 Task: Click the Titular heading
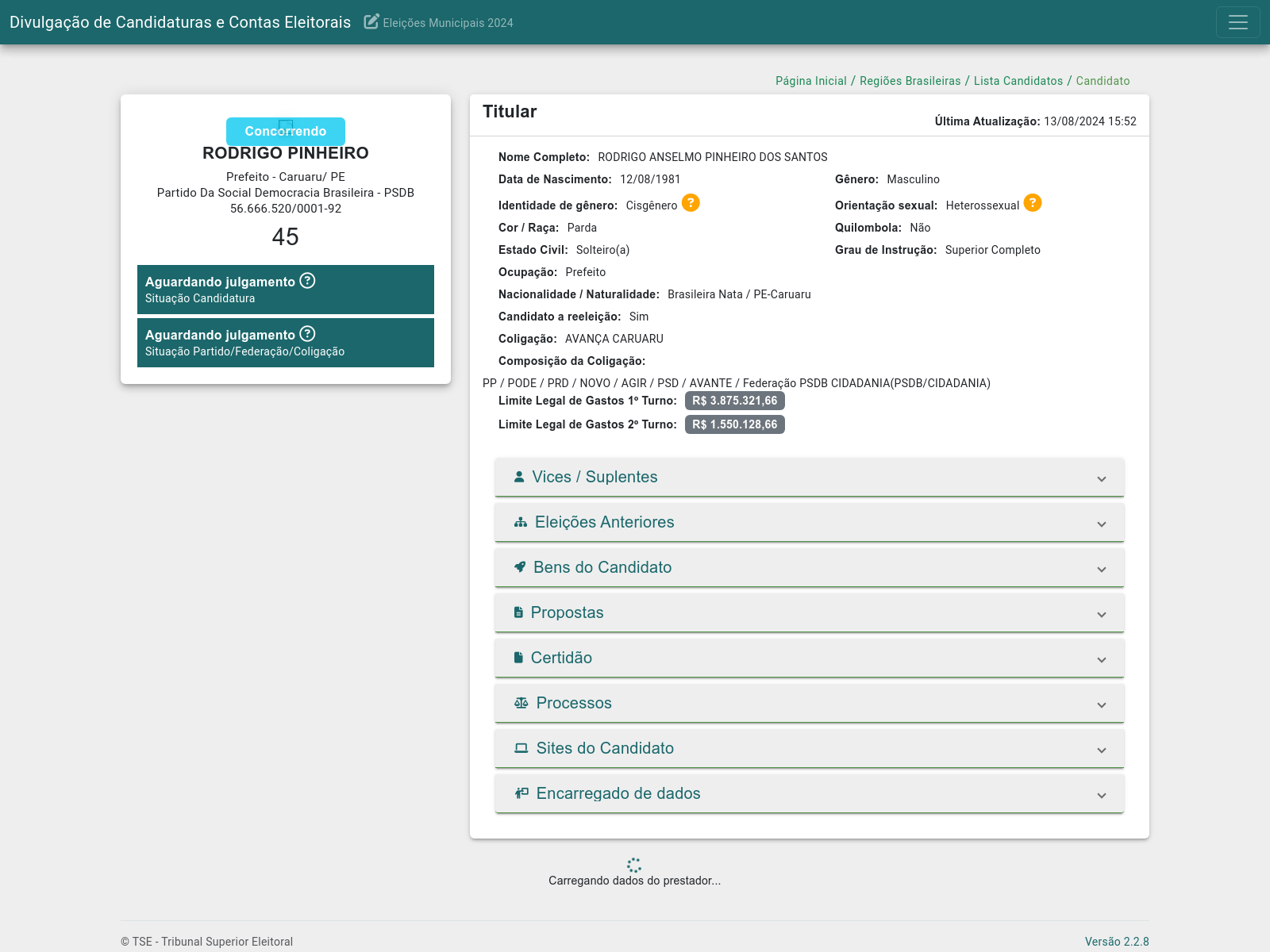click(510, 112)
